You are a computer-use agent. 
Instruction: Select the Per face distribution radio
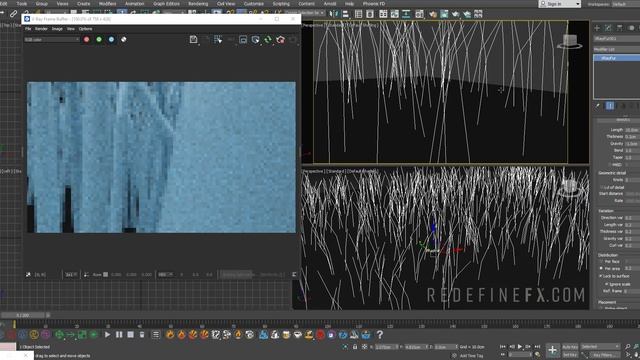pyautogui.click(x=602, y=261)
